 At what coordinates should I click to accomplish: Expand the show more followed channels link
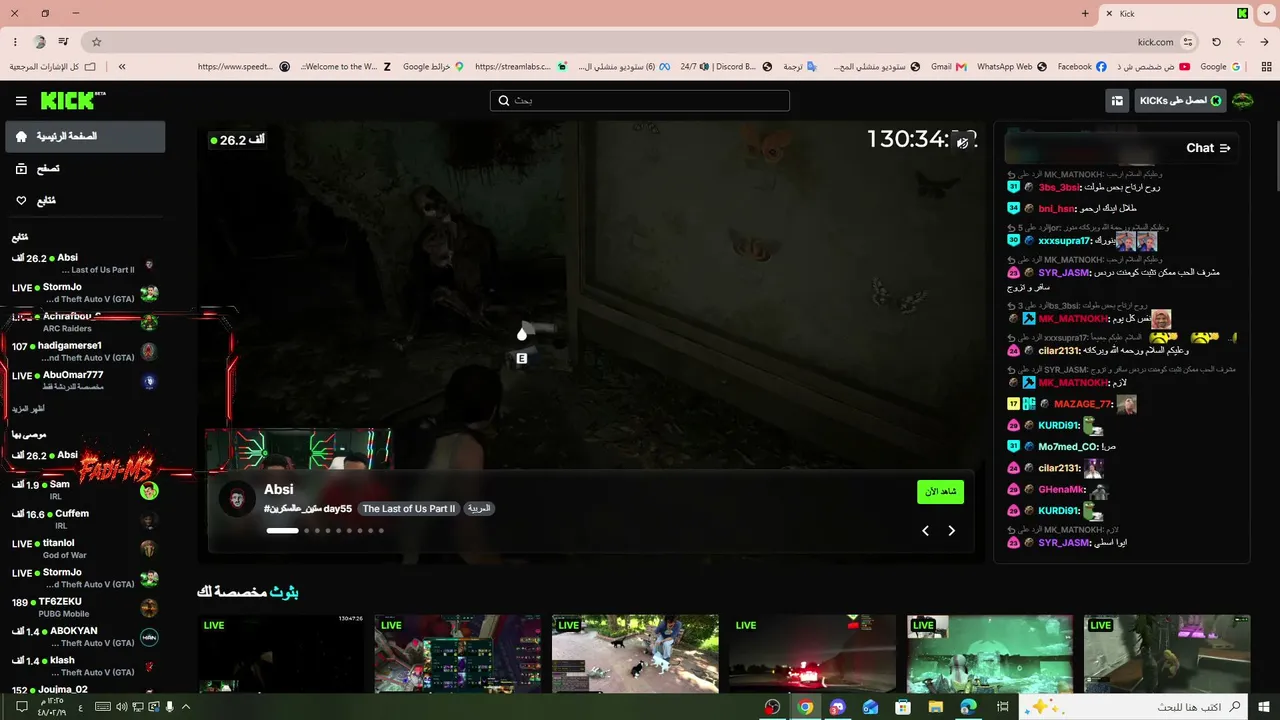28,409
